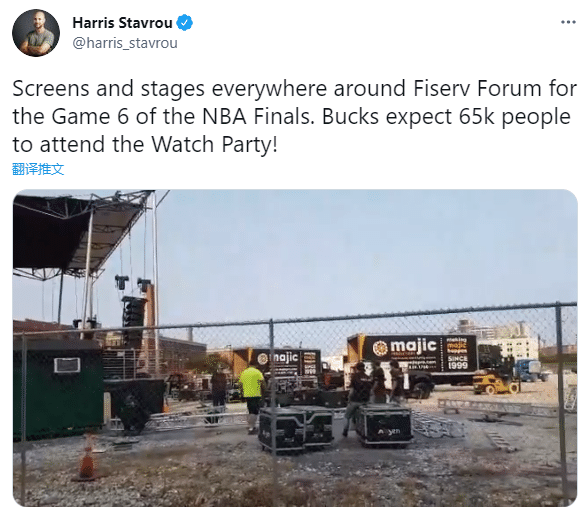Open the embedded tweet video thumbnail

point(295,348)
